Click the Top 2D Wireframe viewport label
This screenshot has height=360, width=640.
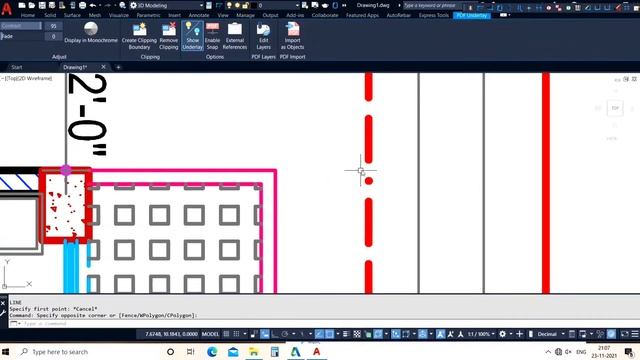point(27,78)
